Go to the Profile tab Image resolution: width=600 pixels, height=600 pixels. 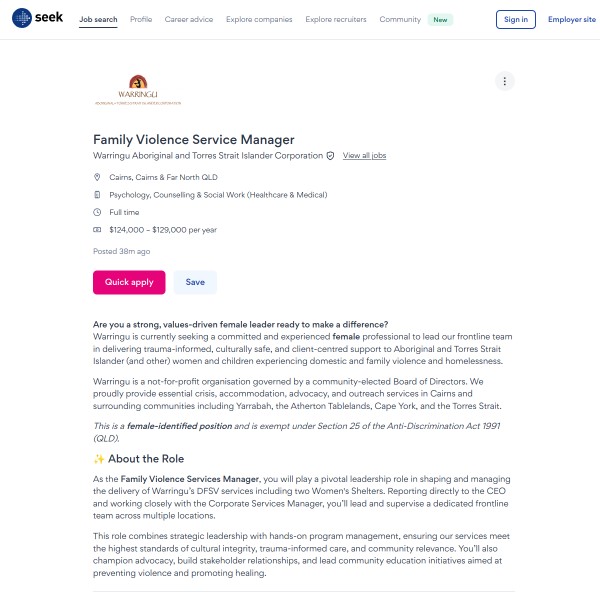tap(141, 19)
